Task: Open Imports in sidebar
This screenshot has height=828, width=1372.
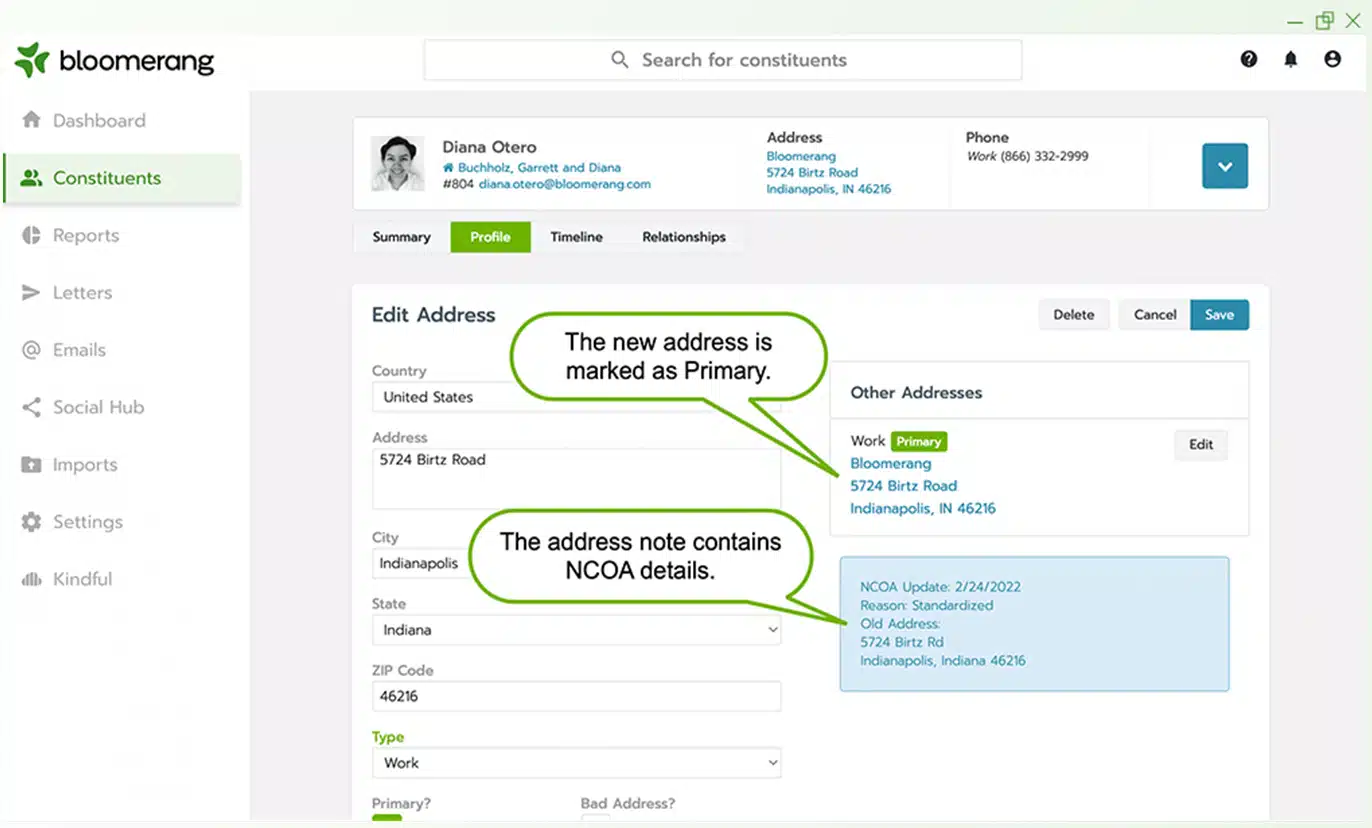Action: 85,465
